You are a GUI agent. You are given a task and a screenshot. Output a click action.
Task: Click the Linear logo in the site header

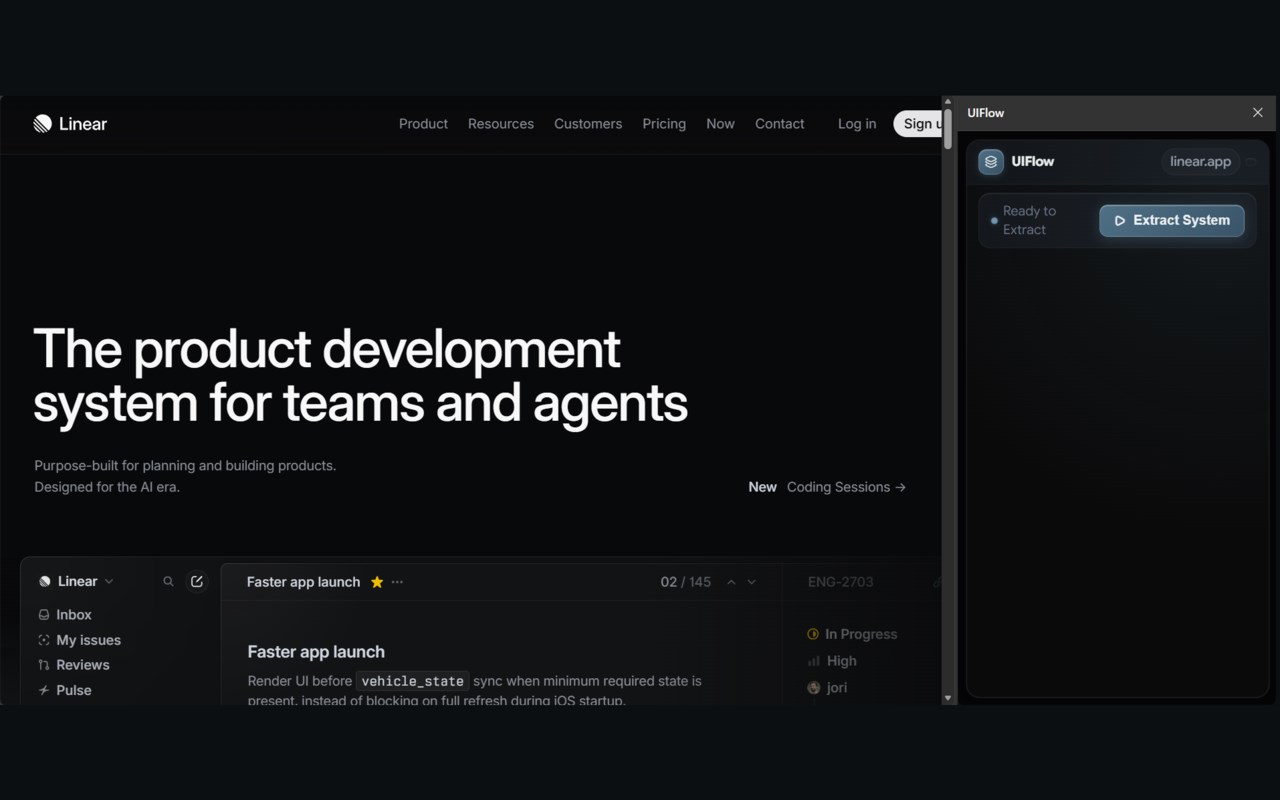coord(70,124)
